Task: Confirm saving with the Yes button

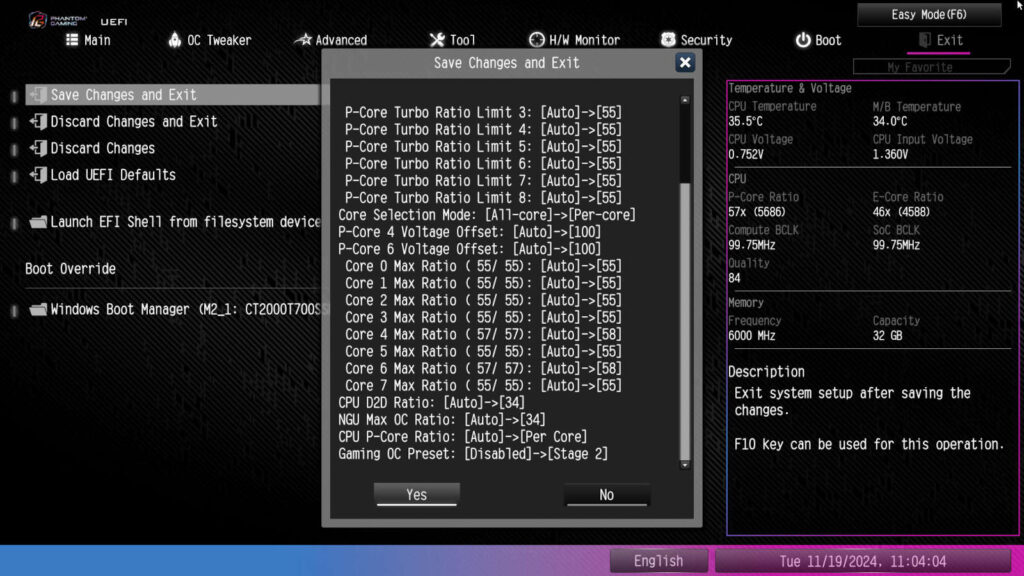Action: point(417,494)
